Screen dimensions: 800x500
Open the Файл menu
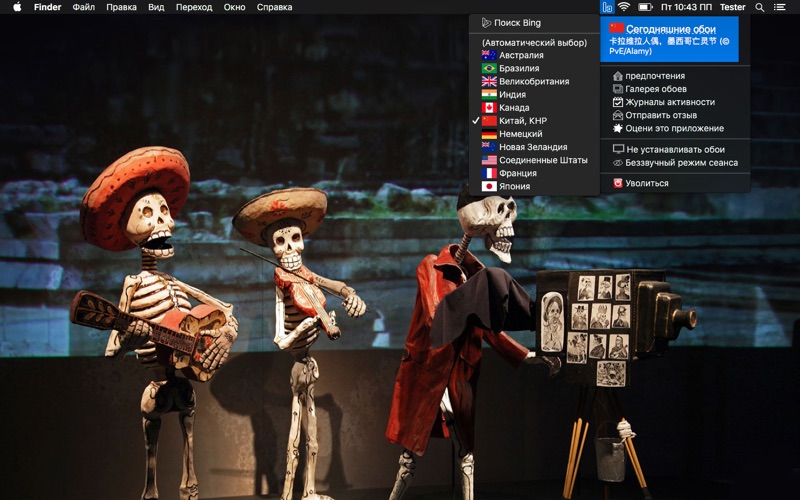(x=84, y=7)
